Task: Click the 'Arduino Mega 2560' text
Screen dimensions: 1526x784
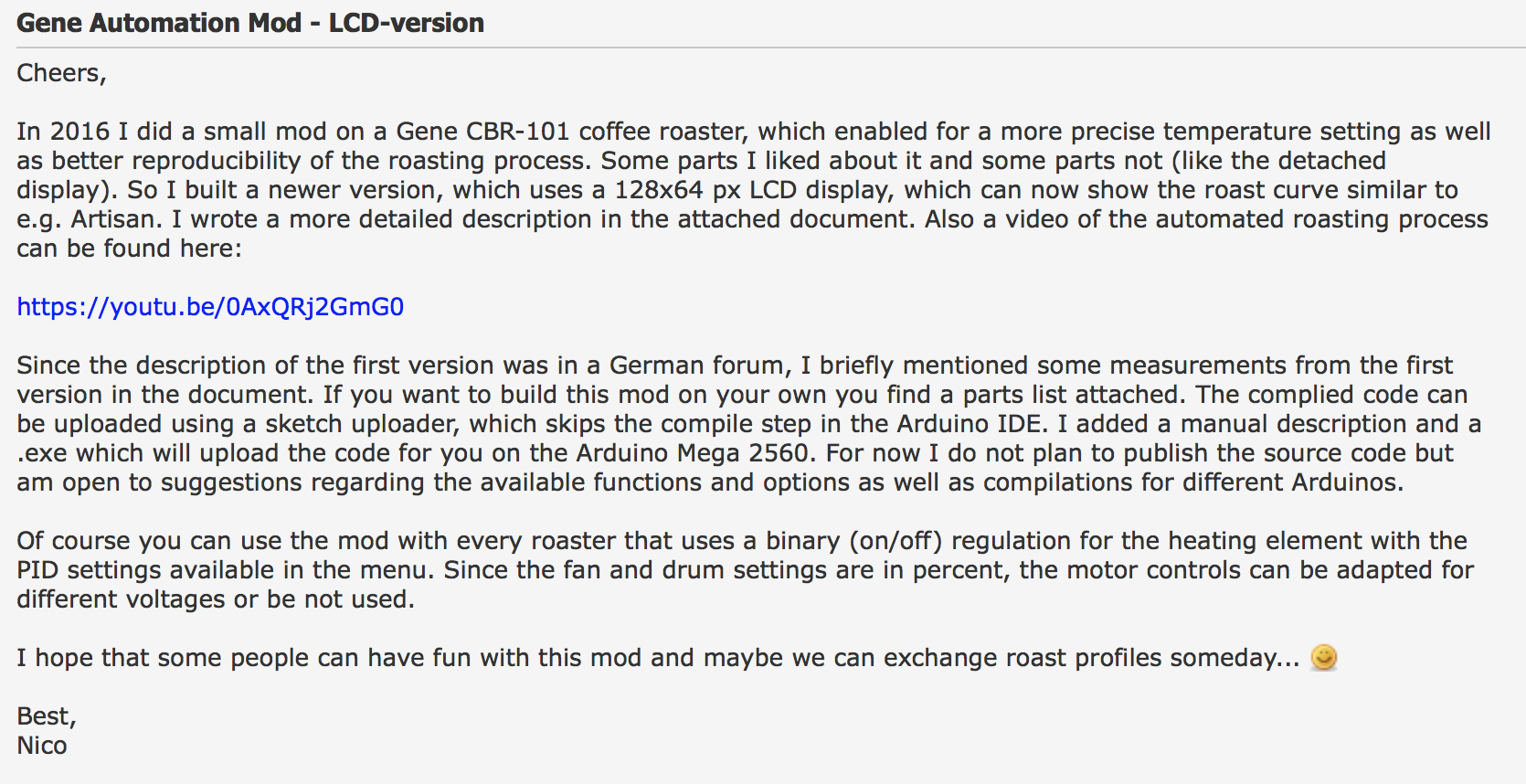Action: (691, 453)
